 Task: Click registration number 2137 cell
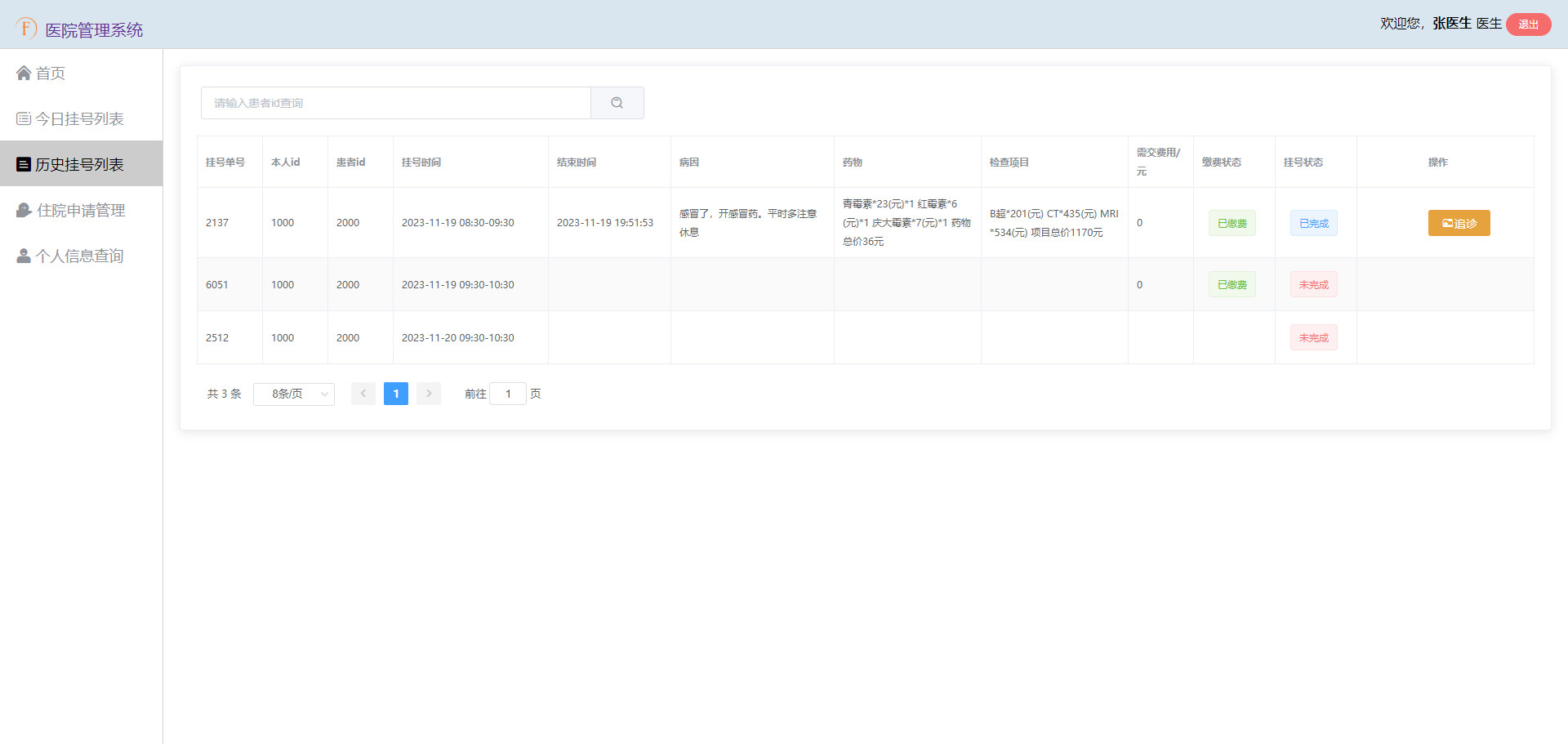pyautogui.click(x=229, y=223)
